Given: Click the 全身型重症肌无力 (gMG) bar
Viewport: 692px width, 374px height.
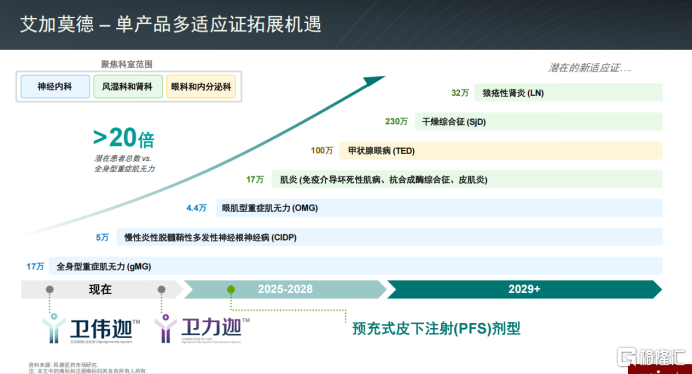Looking at the screenshot, I should (x=356, y=266).
